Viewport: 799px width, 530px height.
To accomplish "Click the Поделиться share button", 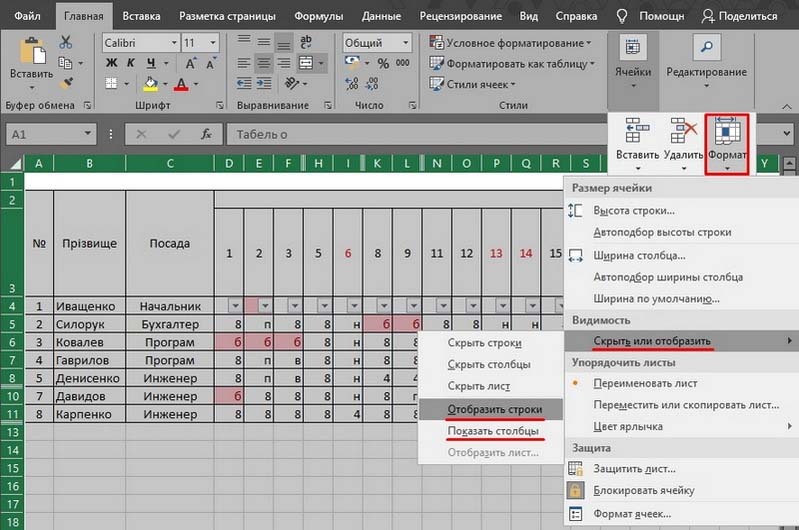I will click(739, 16).
